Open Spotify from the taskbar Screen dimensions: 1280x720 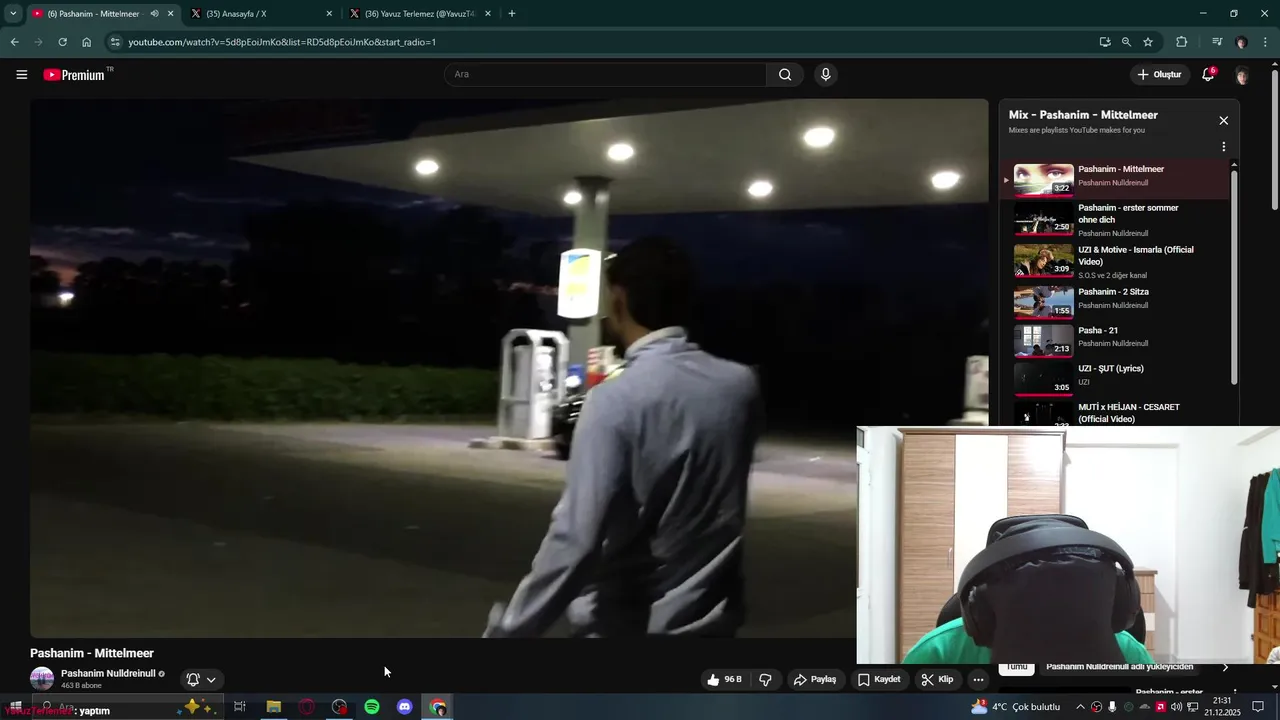[372, 707]
